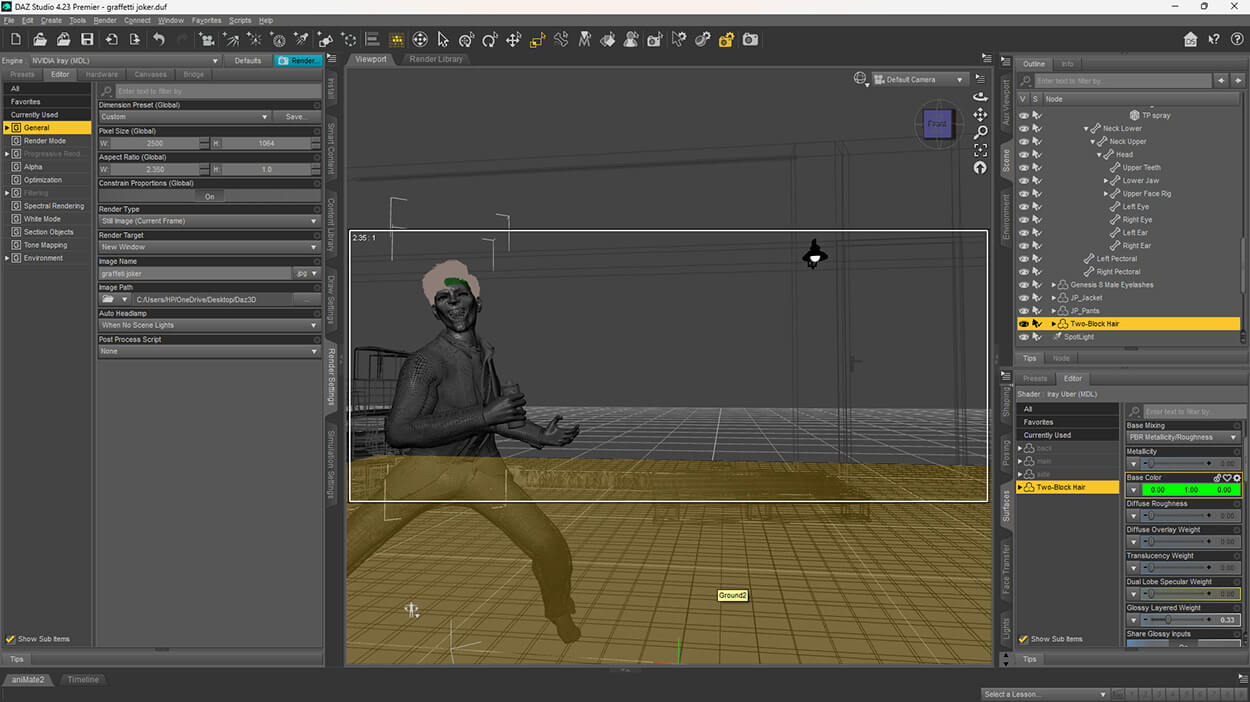This screenshot has width=1250, height=702.
Task: Switch to the Presets tab in Render Settings
Action: [22, 74]
